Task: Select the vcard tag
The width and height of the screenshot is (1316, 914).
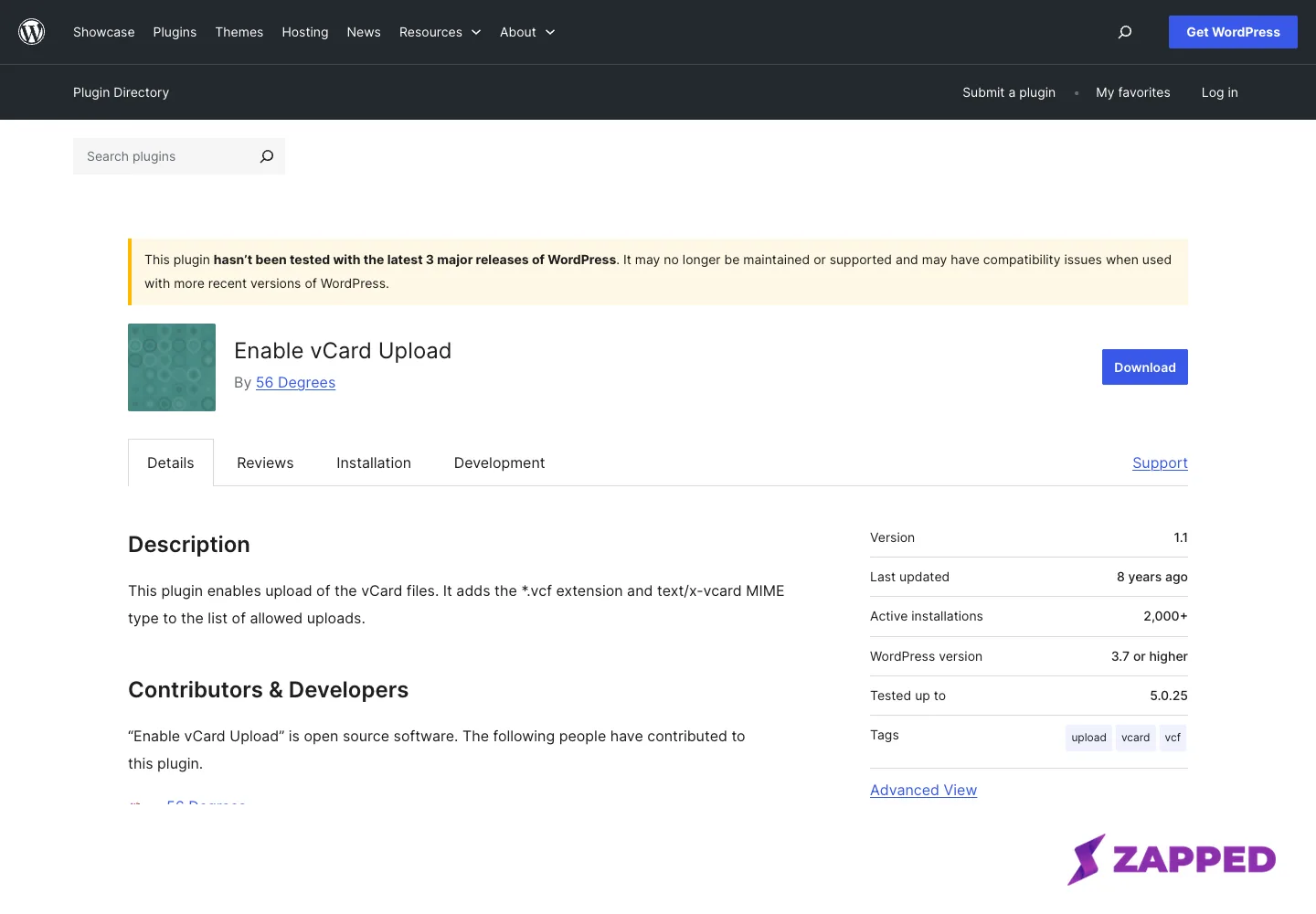Action: point(1135,738)
